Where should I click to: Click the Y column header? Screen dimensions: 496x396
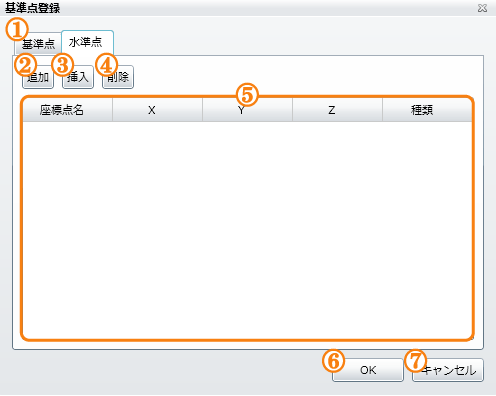pos(247,110)
